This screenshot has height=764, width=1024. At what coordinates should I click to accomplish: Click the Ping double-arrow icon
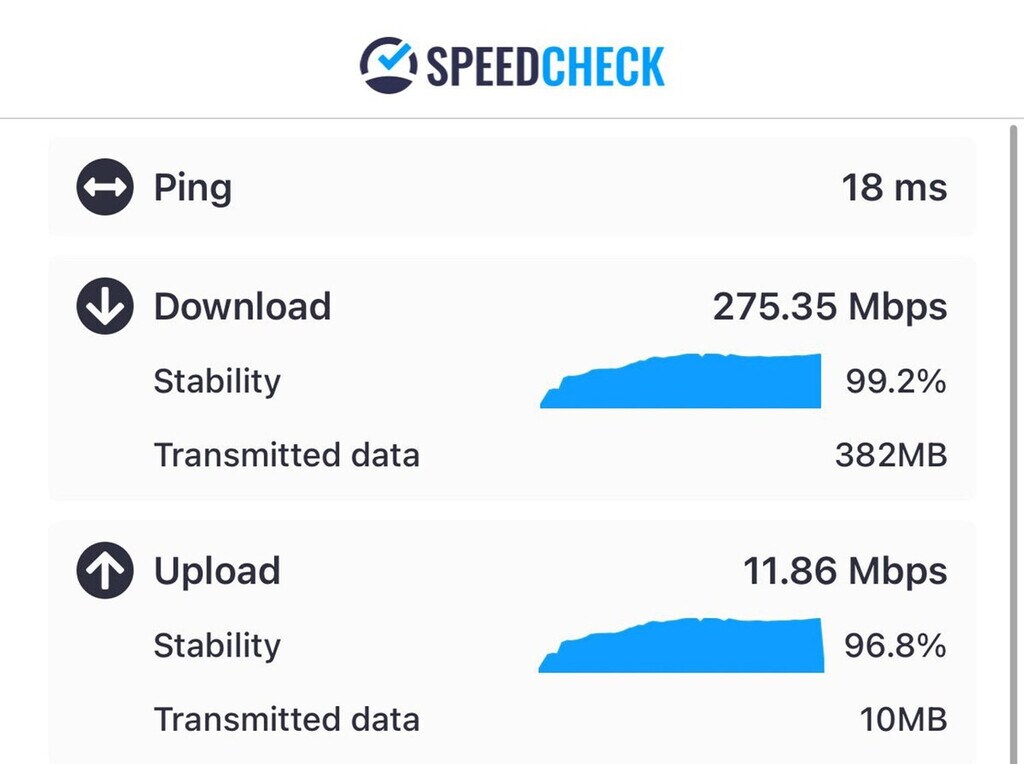click(x=104, y=187)
